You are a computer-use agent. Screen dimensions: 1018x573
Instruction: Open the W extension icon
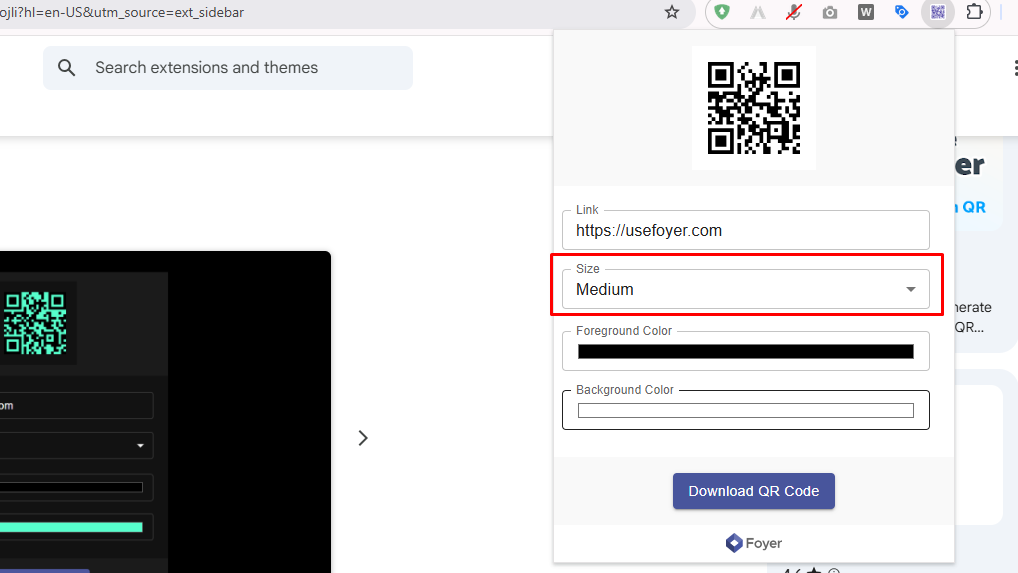(865, 12)
